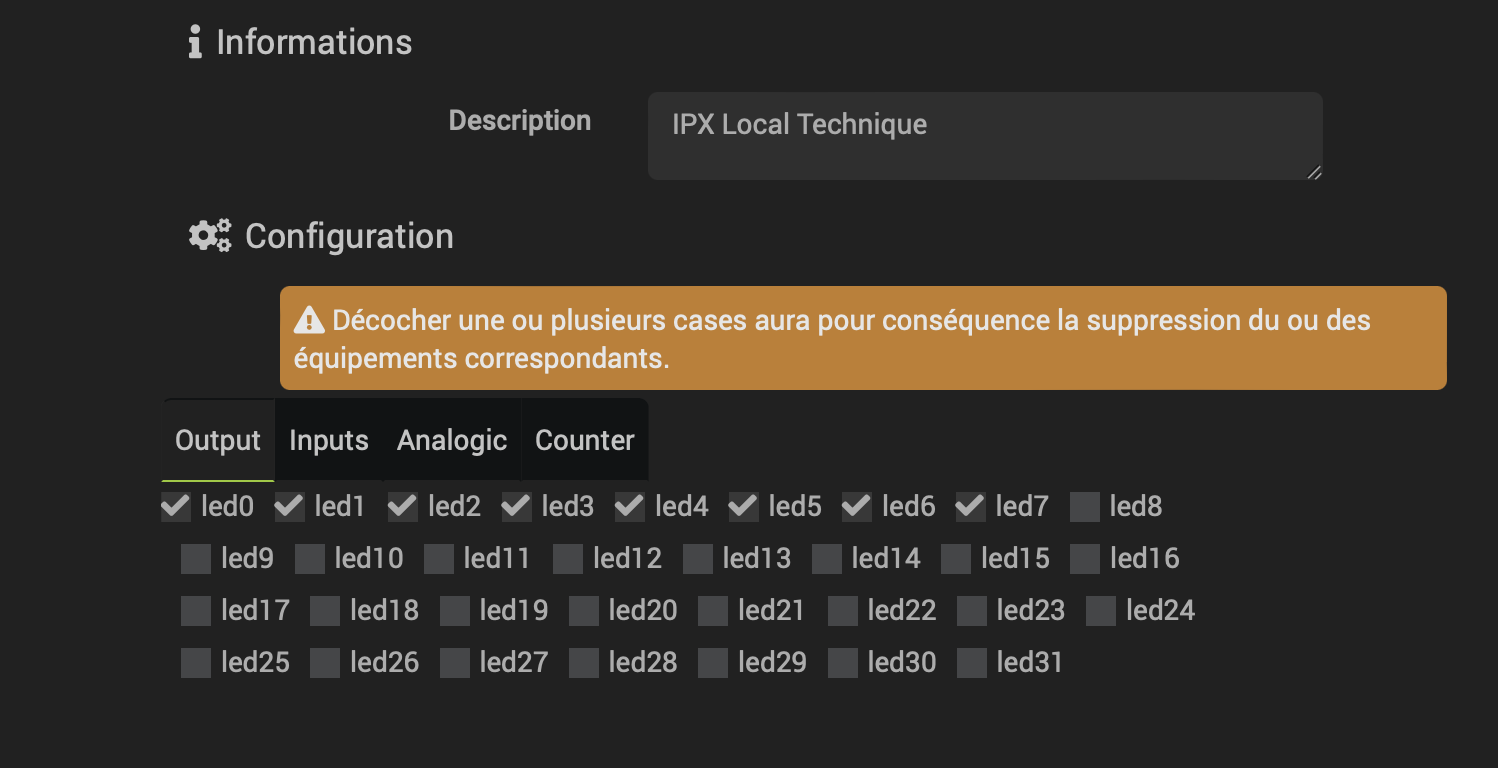1498x768 pixels.
Task: Uncheck led5 in the Output tab
Action: pyautogui.click(x=742, y=506)
